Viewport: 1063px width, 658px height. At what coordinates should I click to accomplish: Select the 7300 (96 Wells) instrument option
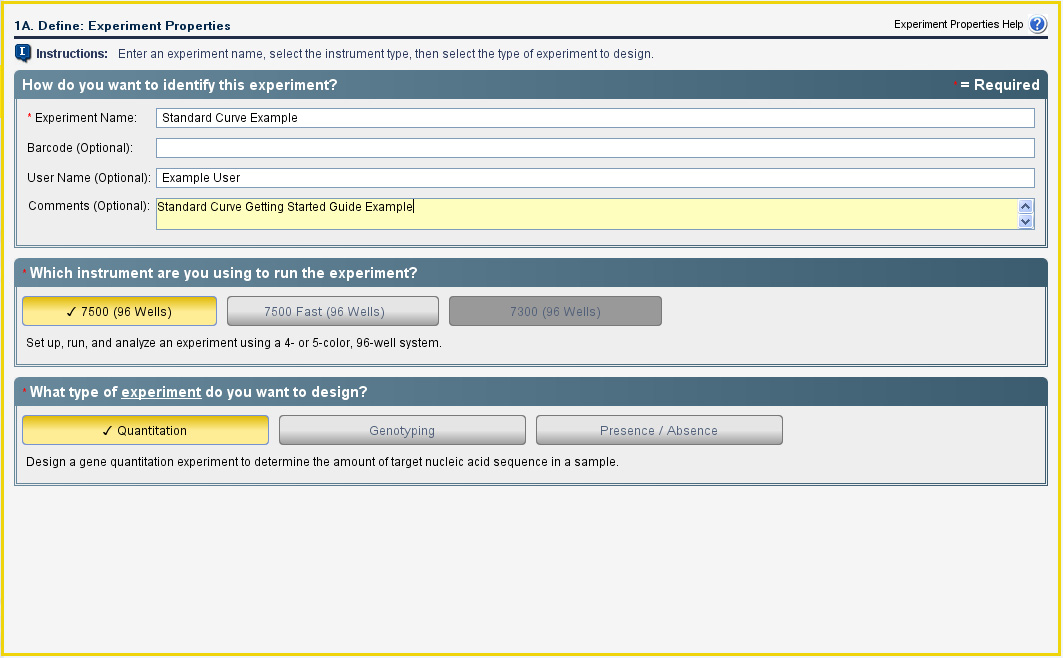555,312
